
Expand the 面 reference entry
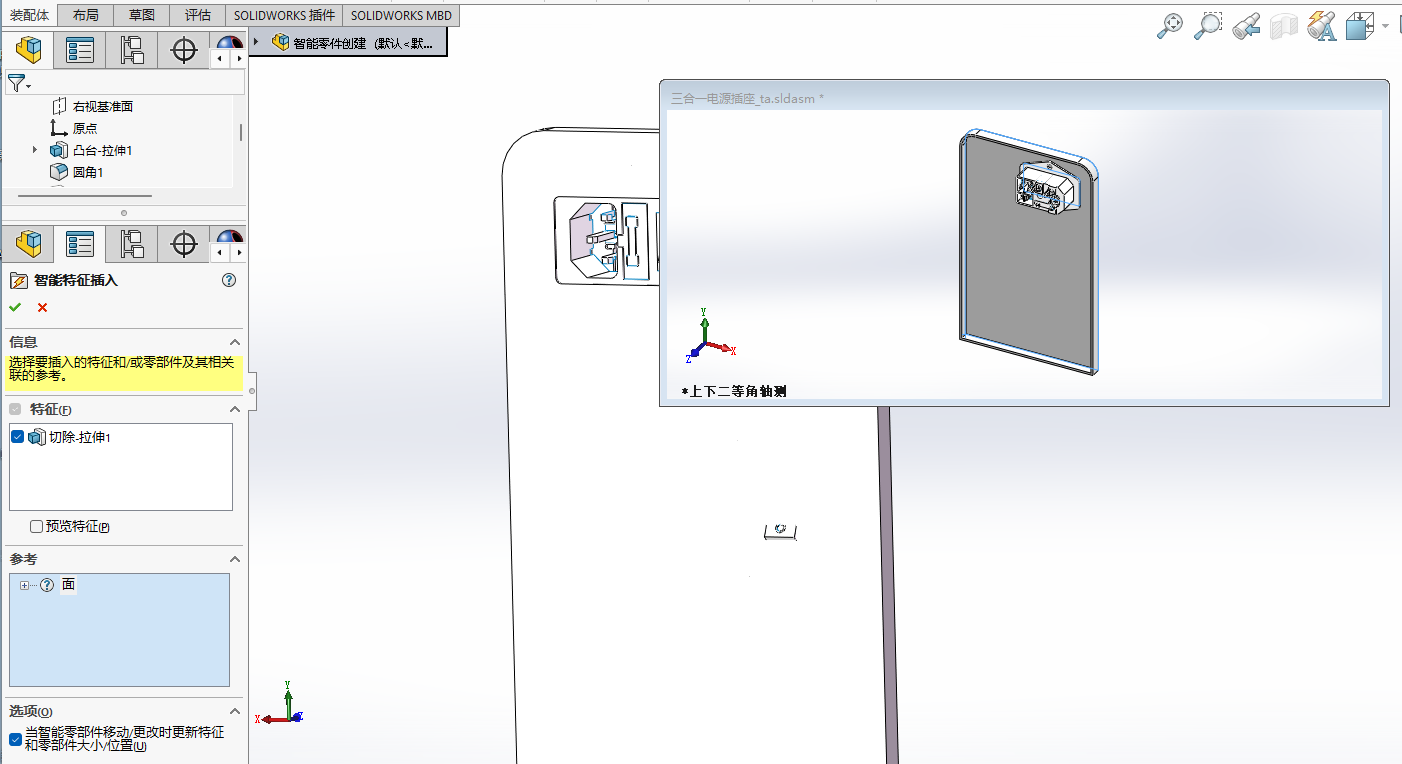24,585
